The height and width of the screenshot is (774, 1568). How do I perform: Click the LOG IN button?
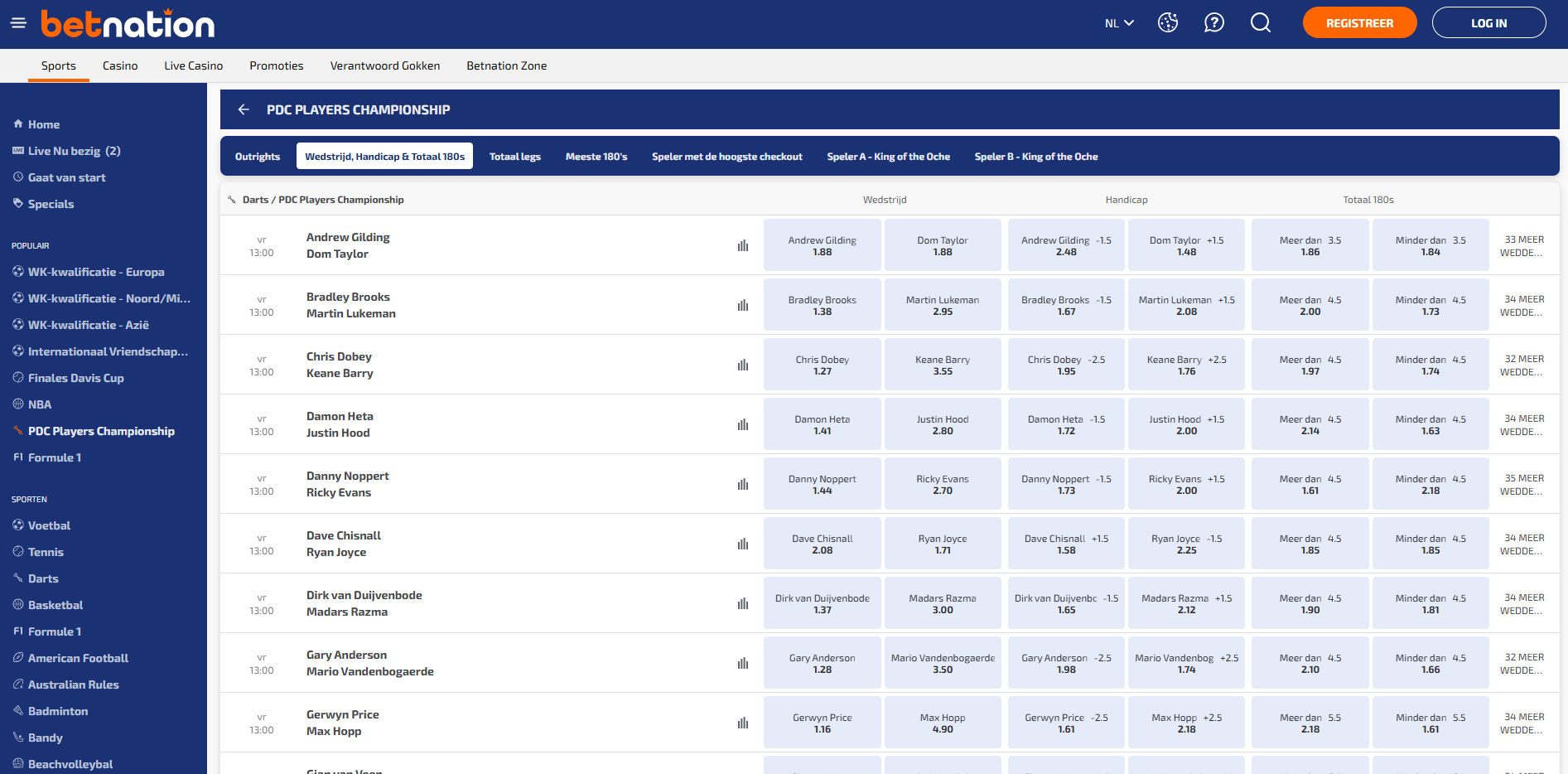pos(1489,23)
